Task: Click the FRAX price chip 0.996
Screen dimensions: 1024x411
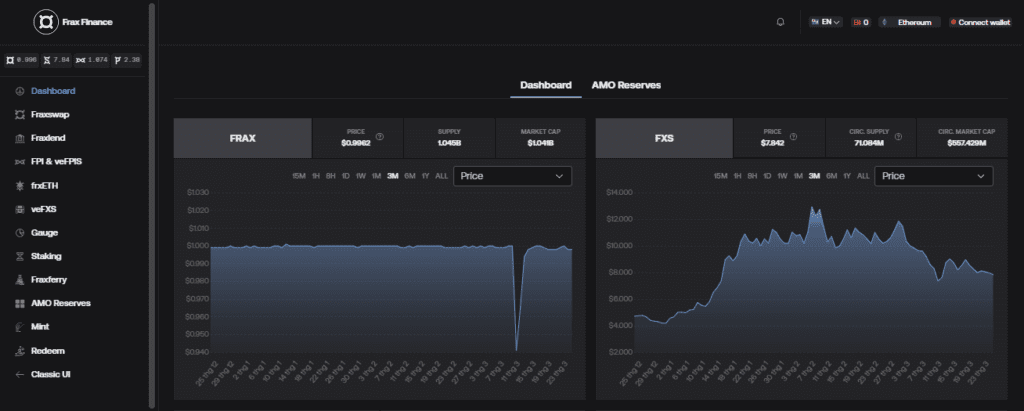Action: pos(22,60)
